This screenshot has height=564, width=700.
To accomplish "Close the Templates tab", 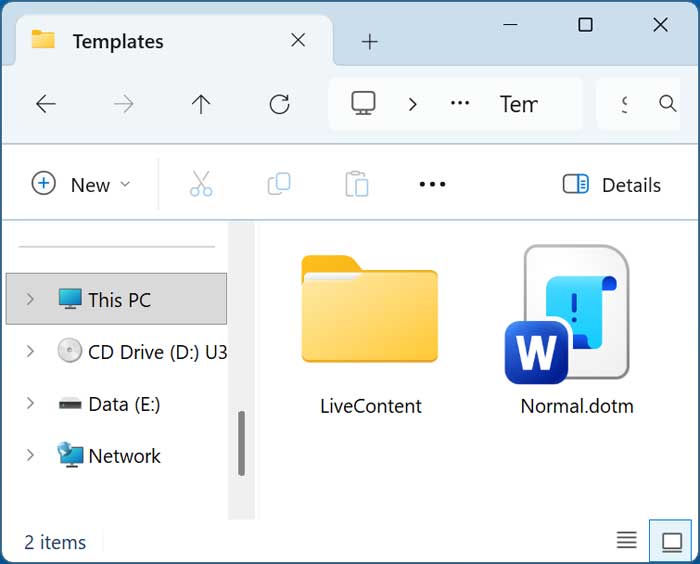I will [x=298, y=40].
